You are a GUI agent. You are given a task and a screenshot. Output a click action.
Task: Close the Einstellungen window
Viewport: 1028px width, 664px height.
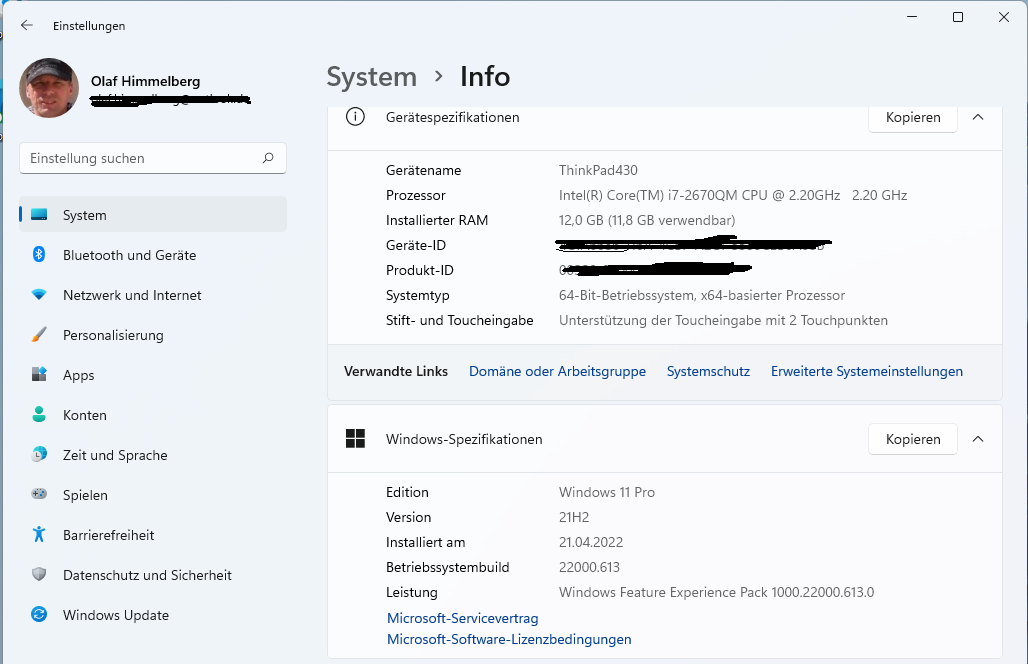[x=1004, y=17]
